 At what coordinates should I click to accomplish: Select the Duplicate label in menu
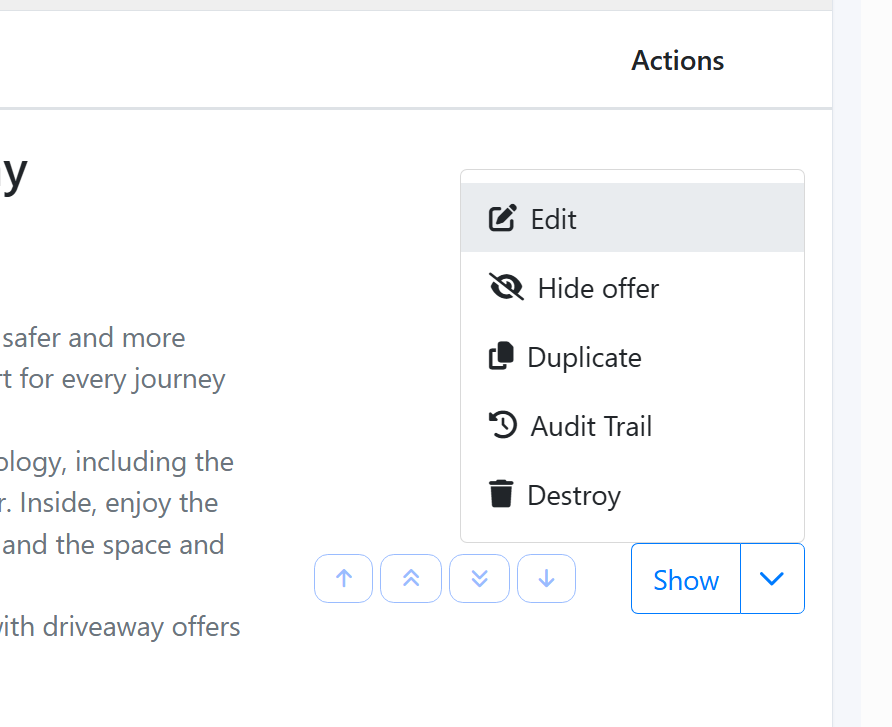point(584,358)
